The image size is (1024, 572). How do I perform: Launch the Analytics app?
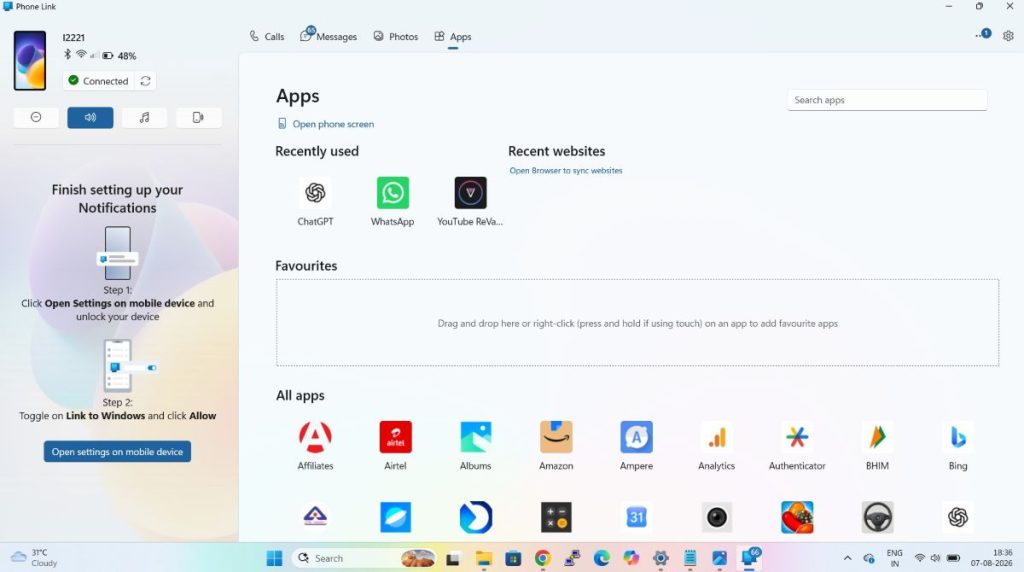[716, 437]
